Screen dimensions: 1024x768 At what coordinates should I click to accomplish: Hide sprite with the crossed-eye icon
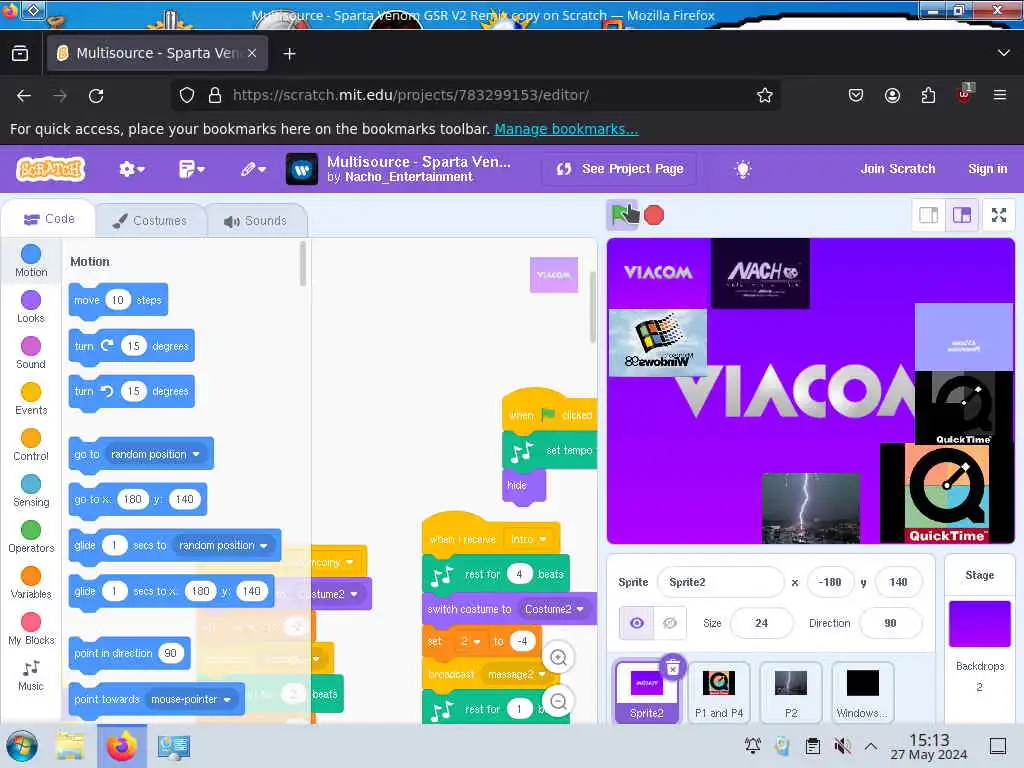click(x=669, y=623)
